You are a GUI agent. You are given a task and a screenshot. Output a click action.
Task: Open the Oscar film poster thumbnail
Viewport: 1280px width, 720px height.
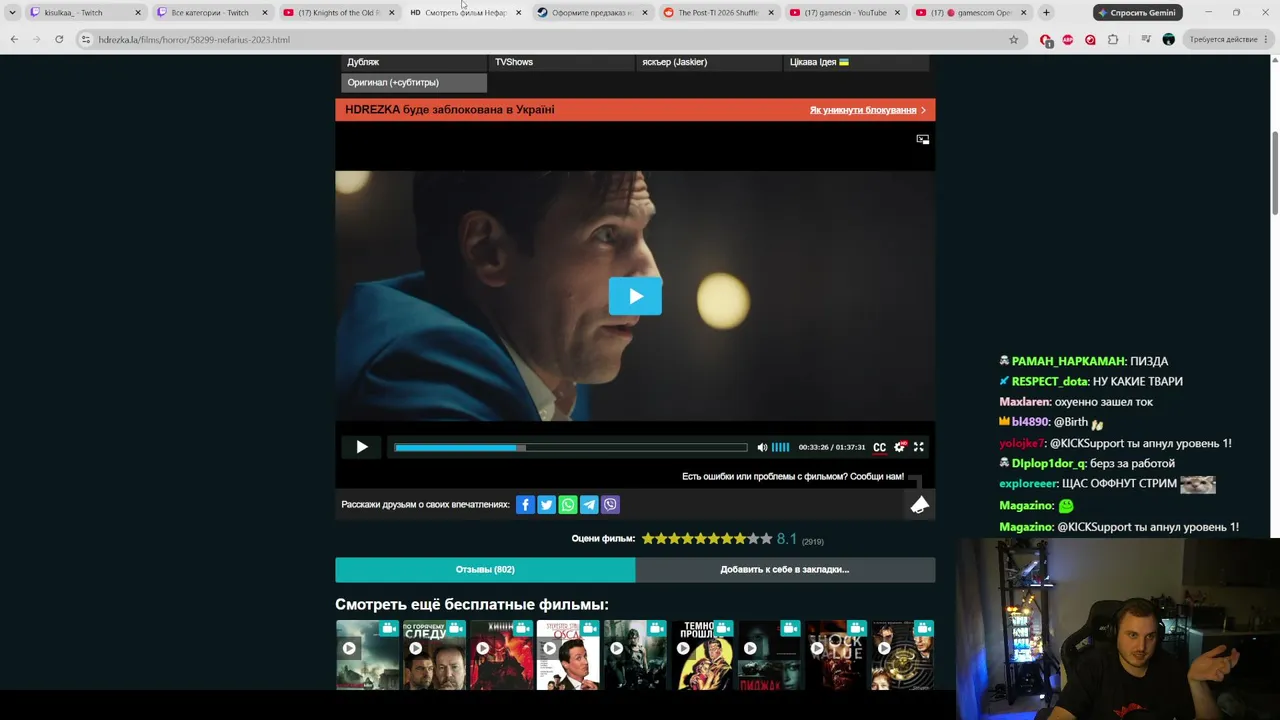click(x=569, y=655)
